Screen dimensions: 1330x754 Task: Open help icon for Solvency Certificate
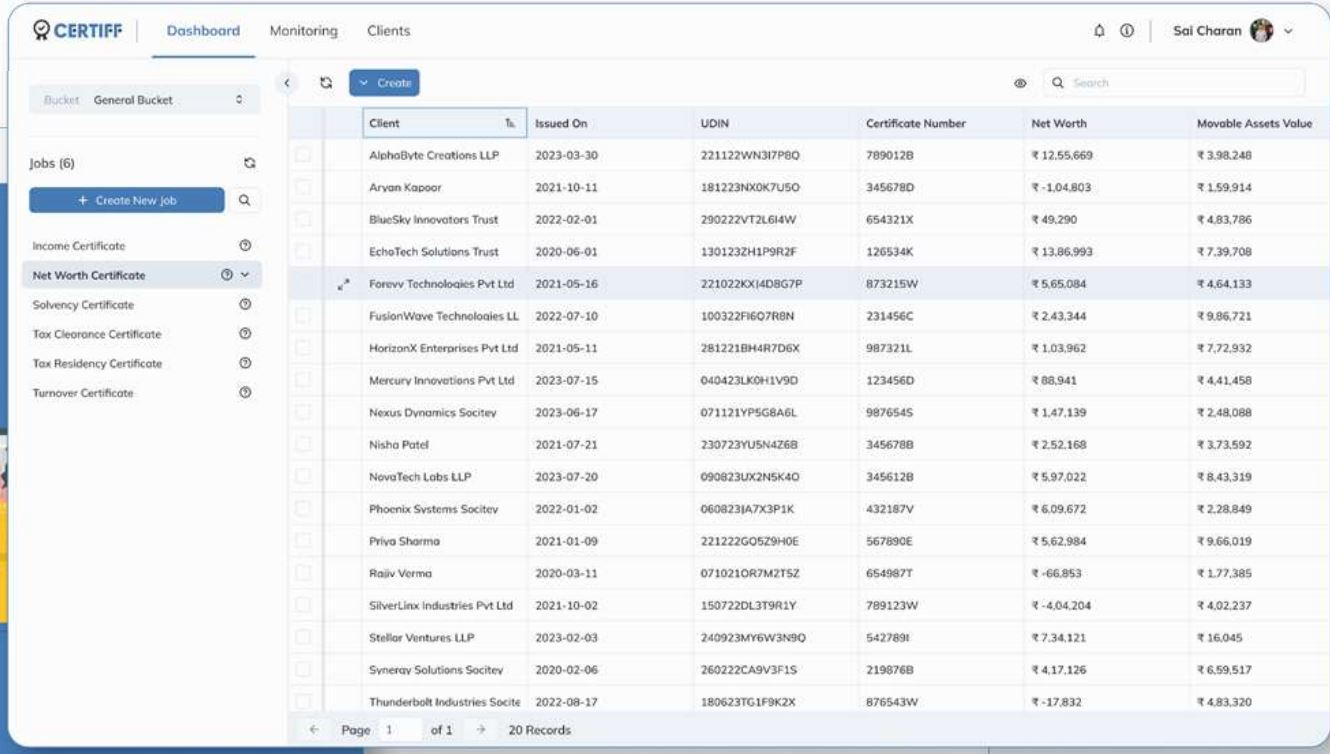(x=245, y=304)
